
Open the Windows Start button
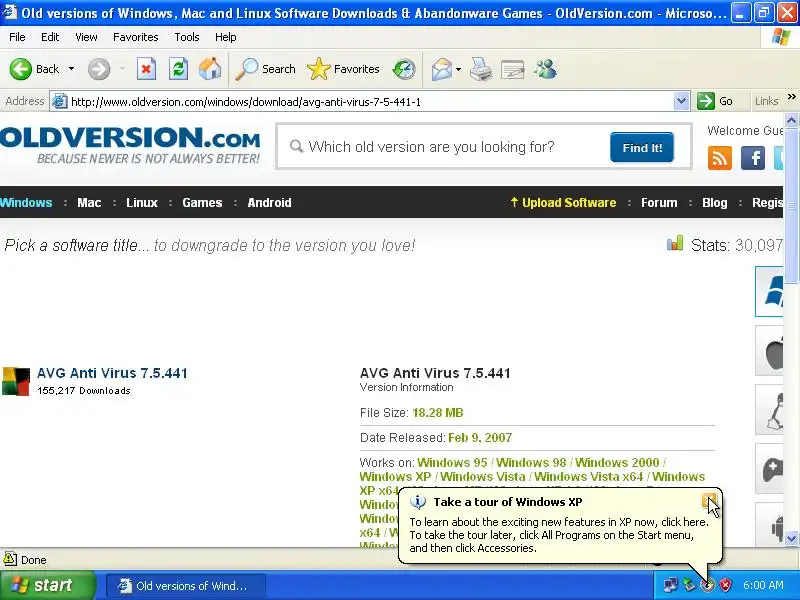(48, 585)
